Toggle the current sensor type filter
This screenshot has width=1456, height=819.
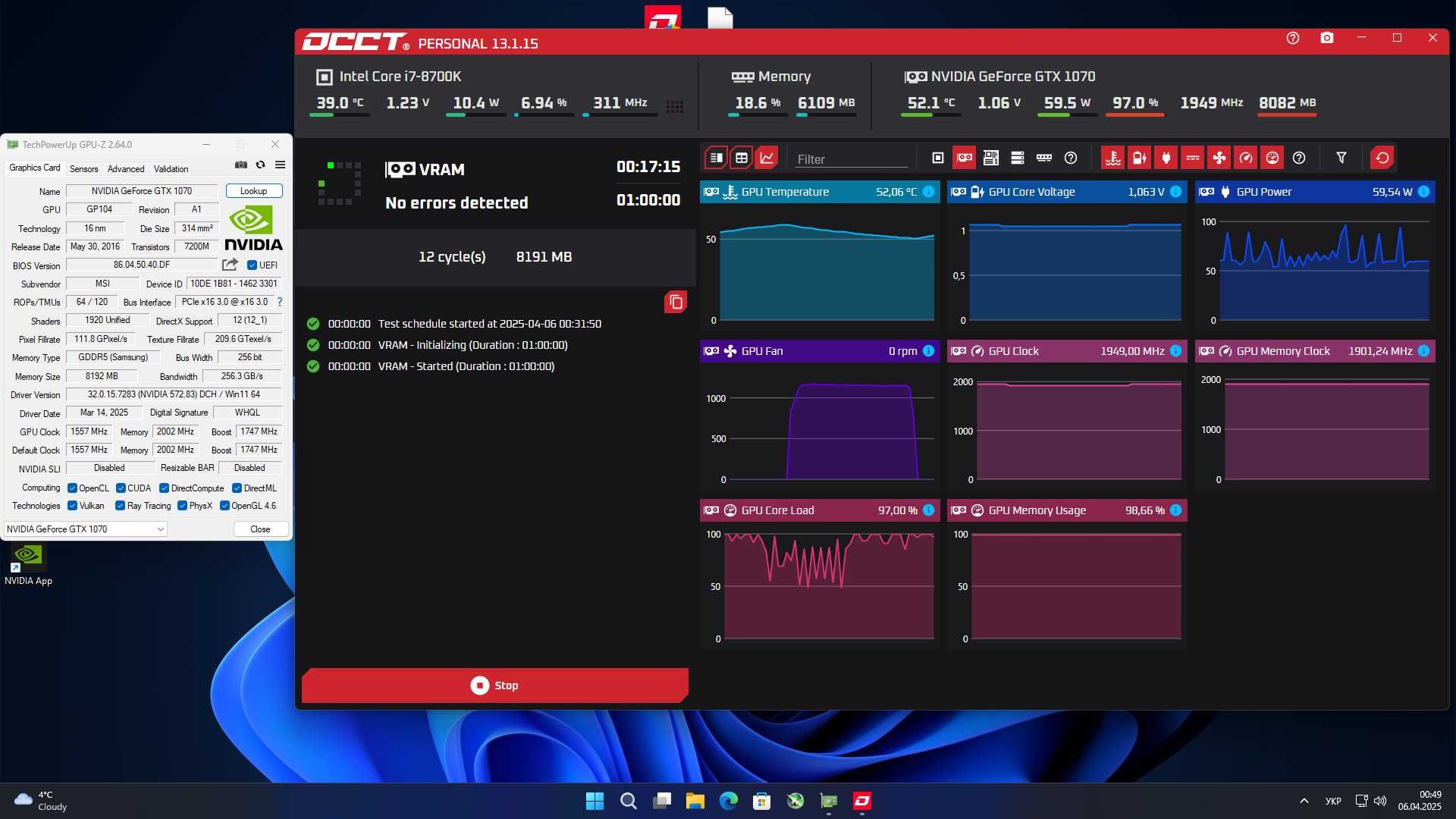coord(1193,158)
